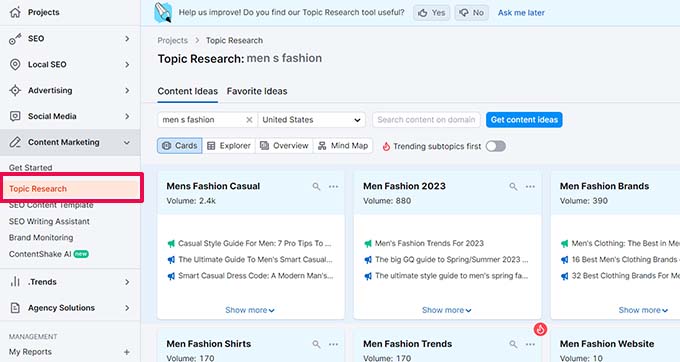Click the Agency Solutions document icon

[x=15, y=308]
